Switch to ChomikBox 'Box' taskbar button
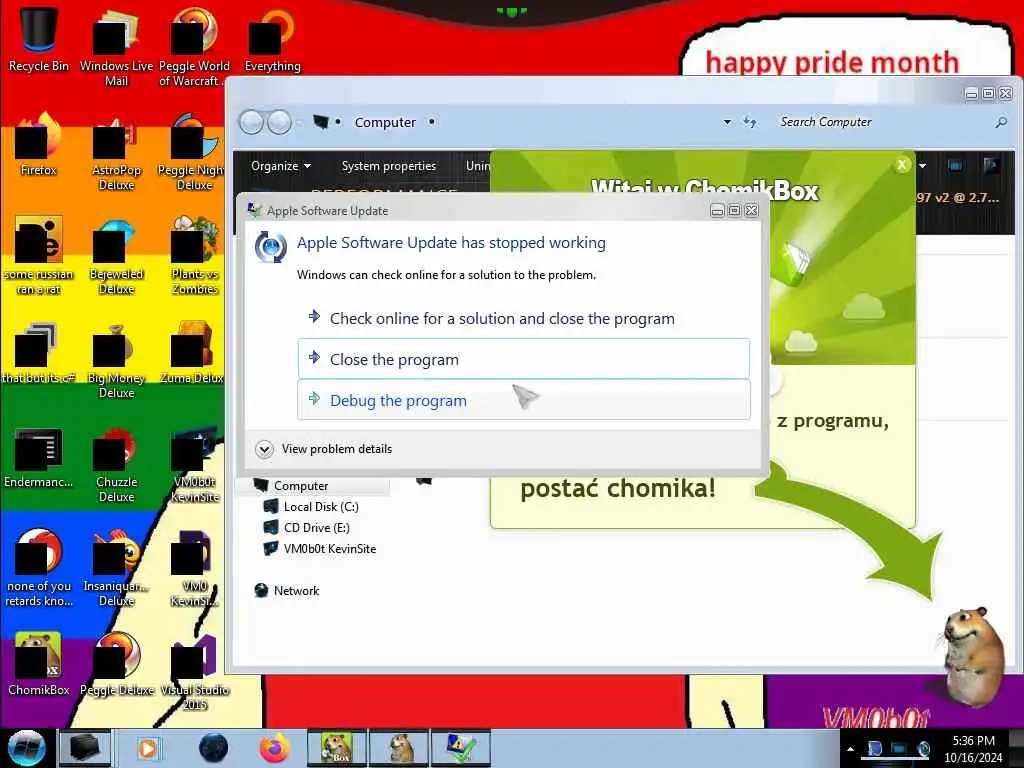The height and width of the screenshot is (768, 1024). point(336,748)
